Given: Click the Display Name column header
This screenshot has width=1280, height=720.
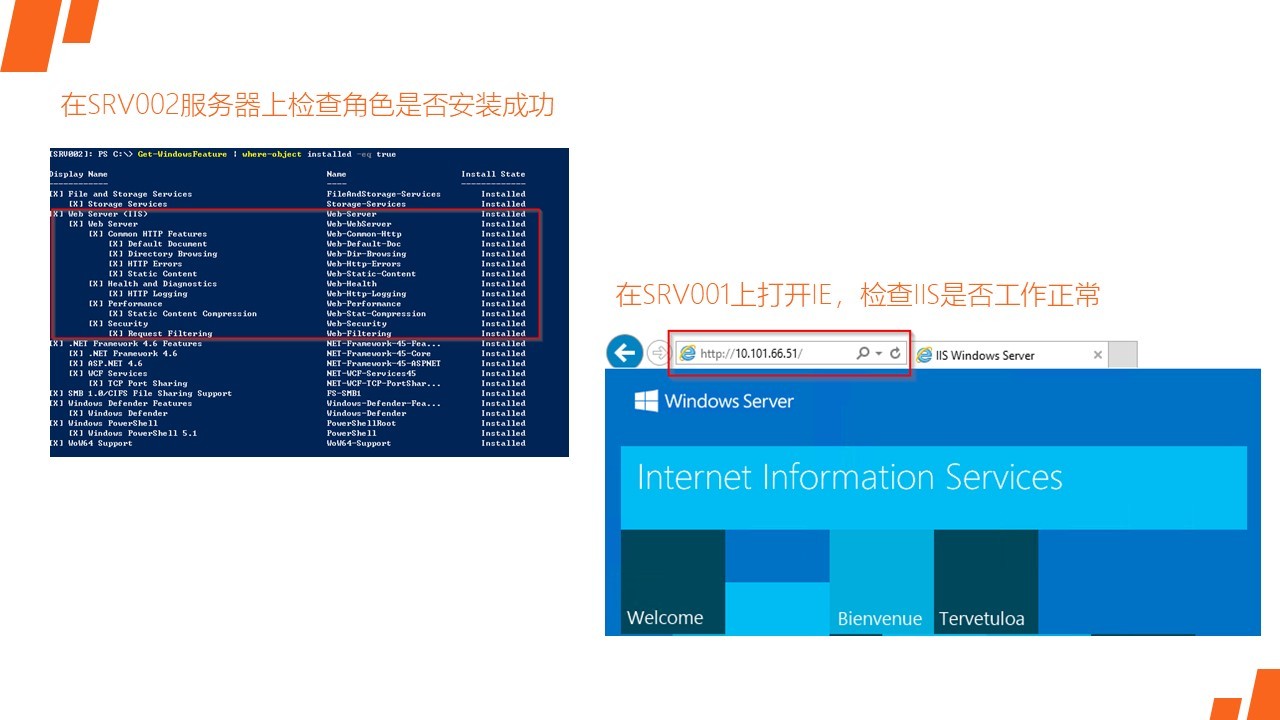Looking at the screenshot, I should (x=78, y=174).
